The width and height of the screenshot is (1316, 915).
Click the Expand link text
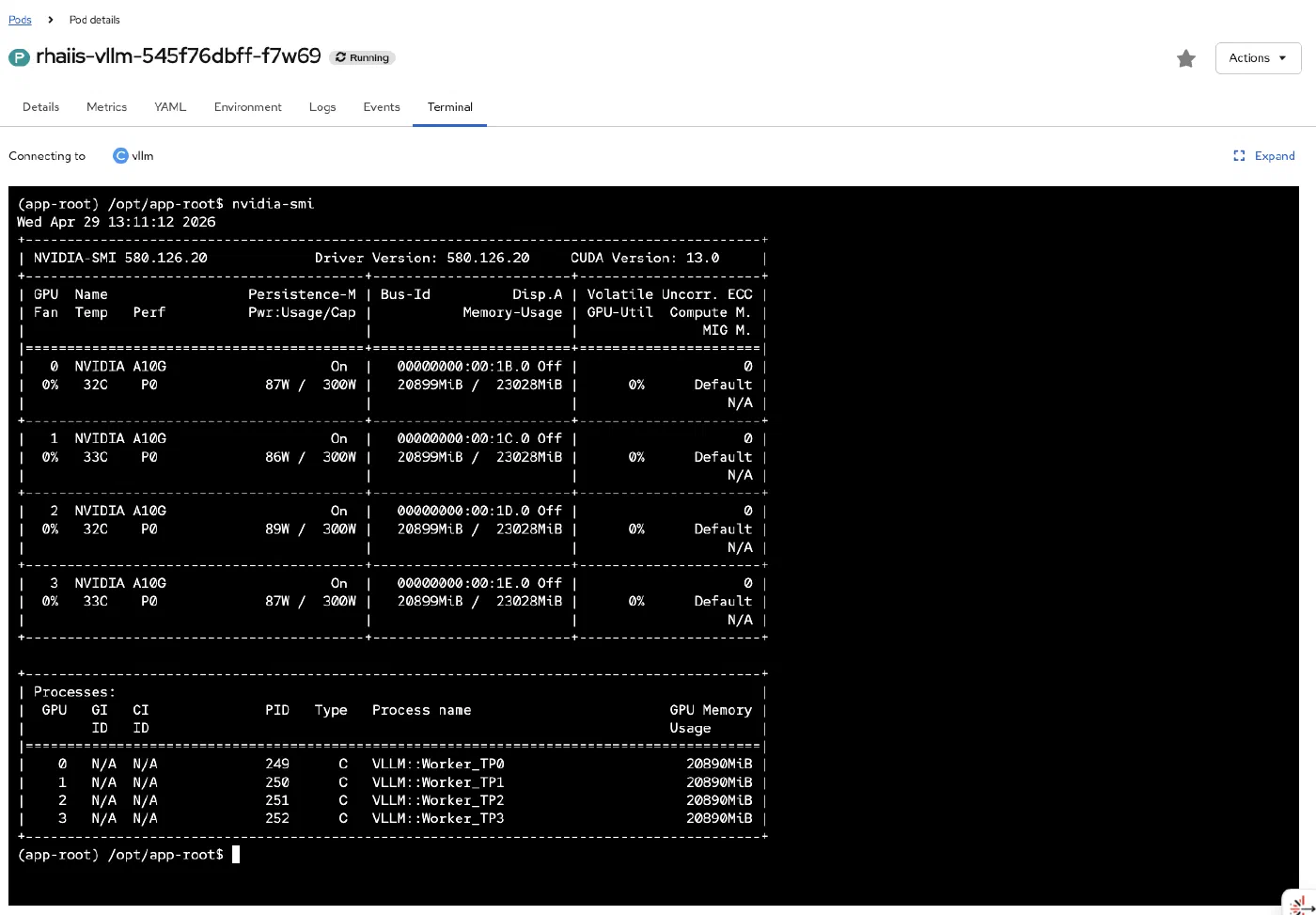click(x=1275, y=156)
